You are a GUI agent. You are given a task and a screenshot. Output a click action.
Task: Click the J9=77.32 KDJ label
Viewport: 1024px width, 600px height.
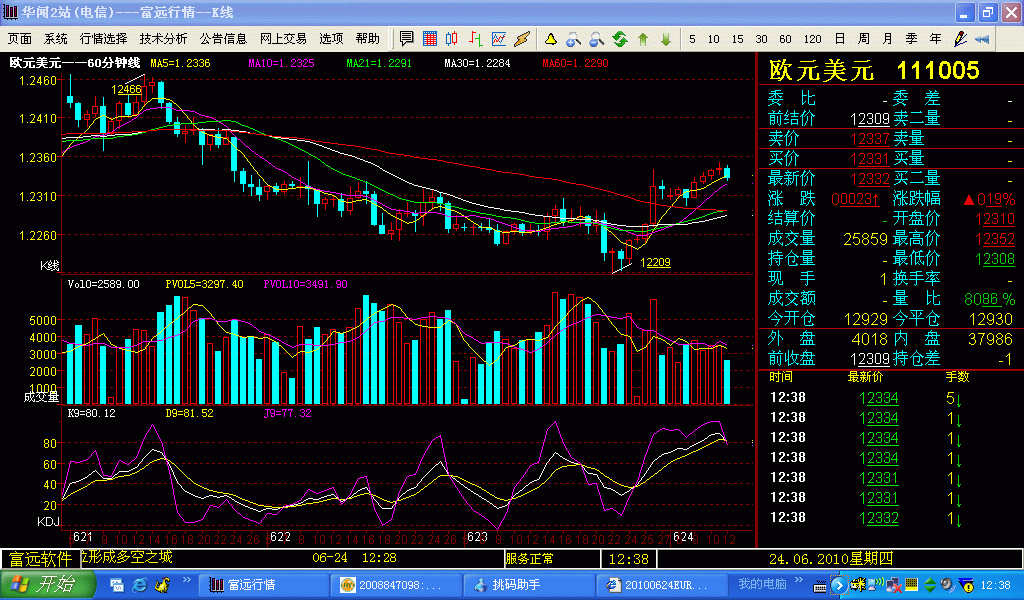pos(287,413)
